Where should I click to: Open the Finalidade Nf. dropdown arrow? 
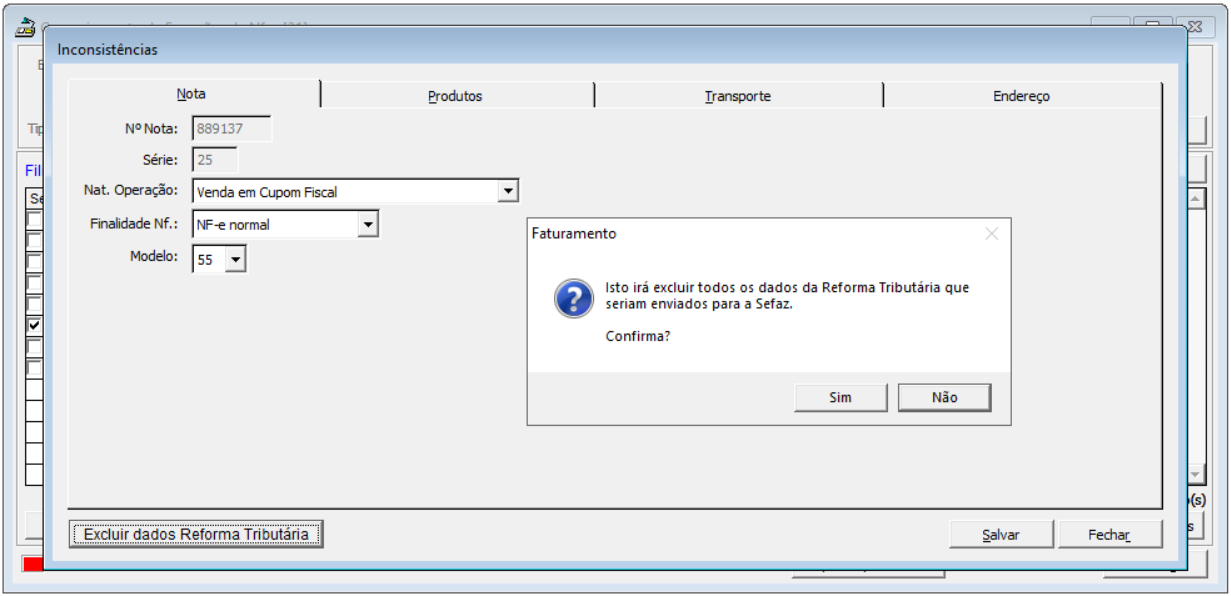coord(368,225)
